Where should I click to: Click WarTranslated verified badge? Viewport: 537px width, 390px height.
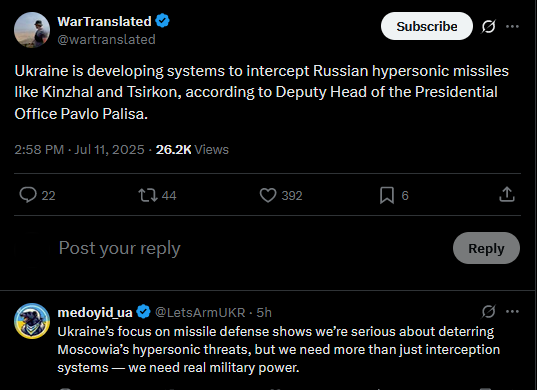162,21
